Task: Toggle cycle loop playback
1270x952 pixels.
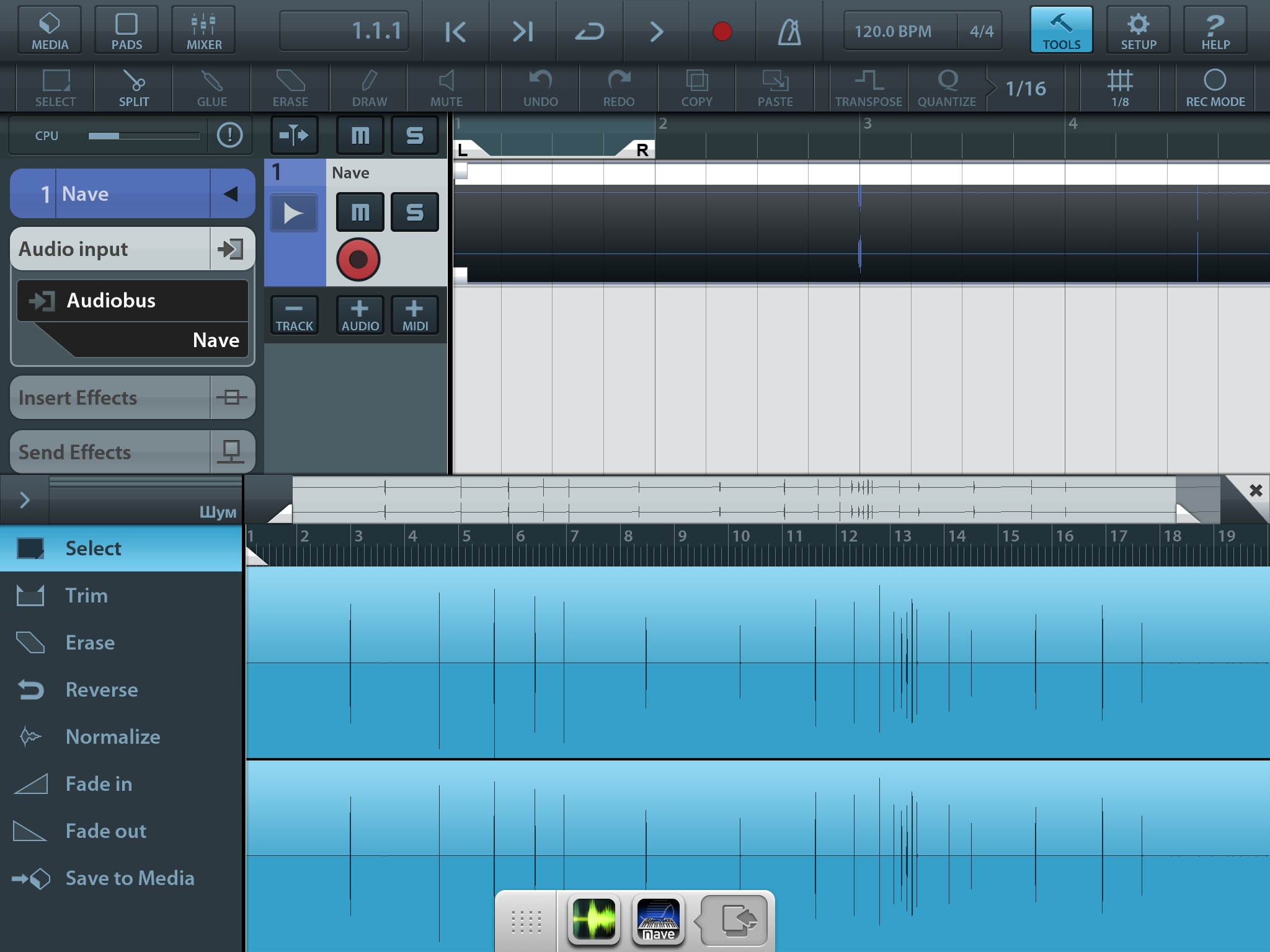Action: [590, 31]
